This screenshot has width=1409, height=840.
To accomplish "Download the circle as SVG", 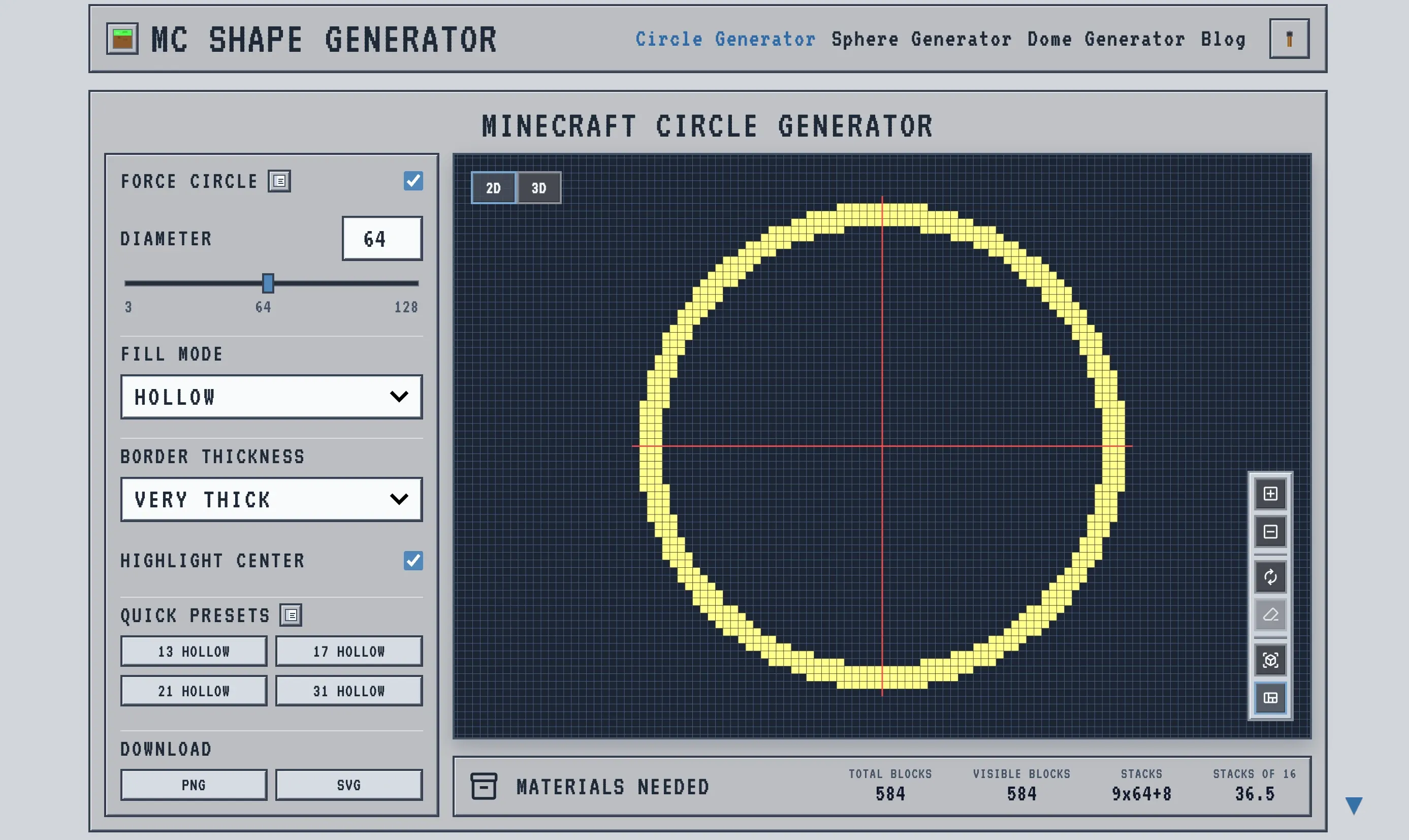I will (x=349, y=785).
